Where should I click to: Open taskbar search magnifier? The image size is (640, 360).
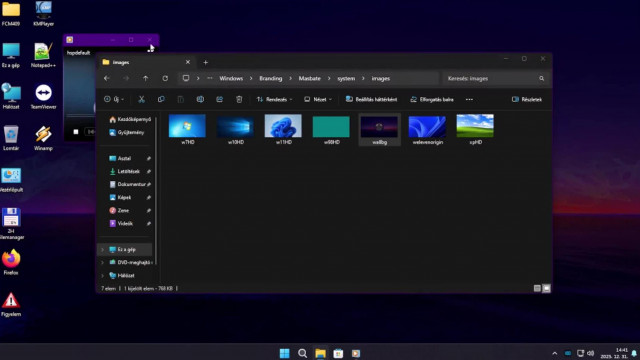302,353
